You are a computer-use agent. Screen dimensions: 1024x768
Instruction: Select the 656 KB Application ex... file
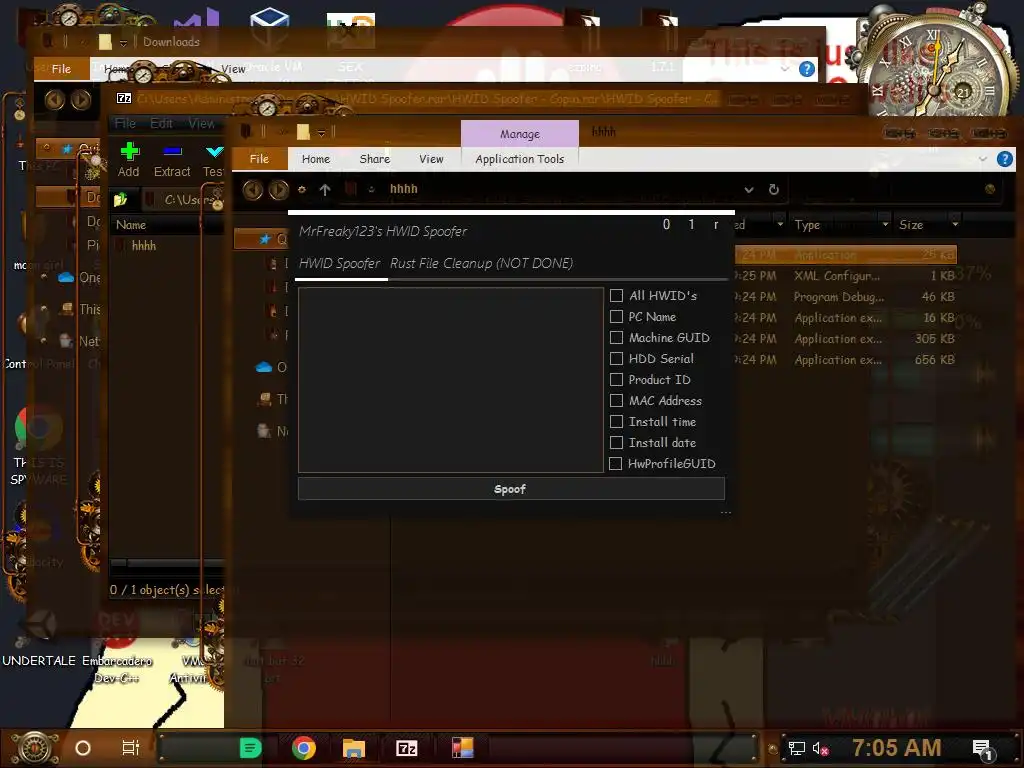(846, 360)
